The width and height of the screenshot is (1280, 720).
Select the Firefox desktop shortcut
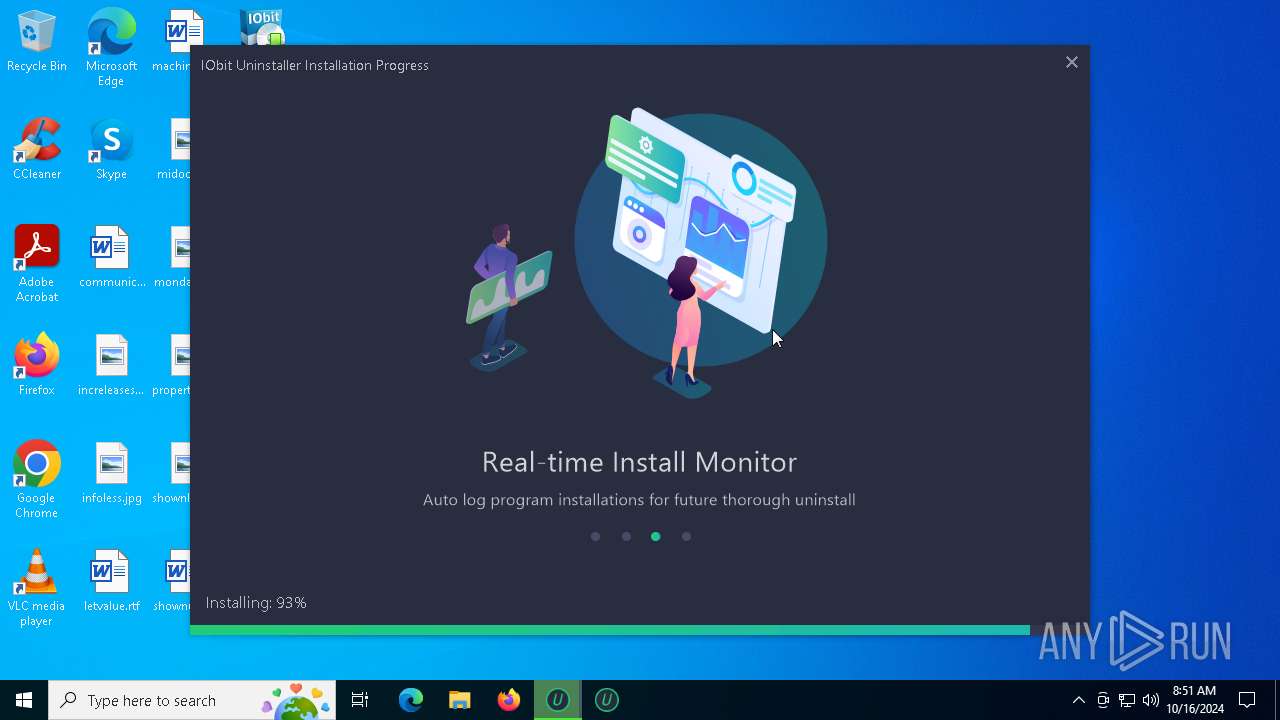[37, 366]
